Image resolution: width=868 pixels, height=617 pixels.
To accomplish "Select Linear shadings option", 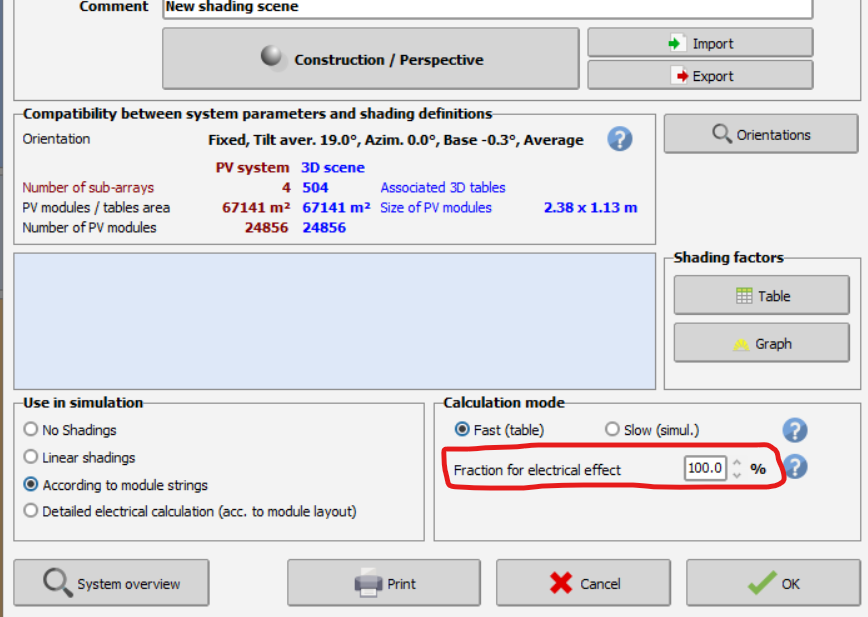I will 32,457.
